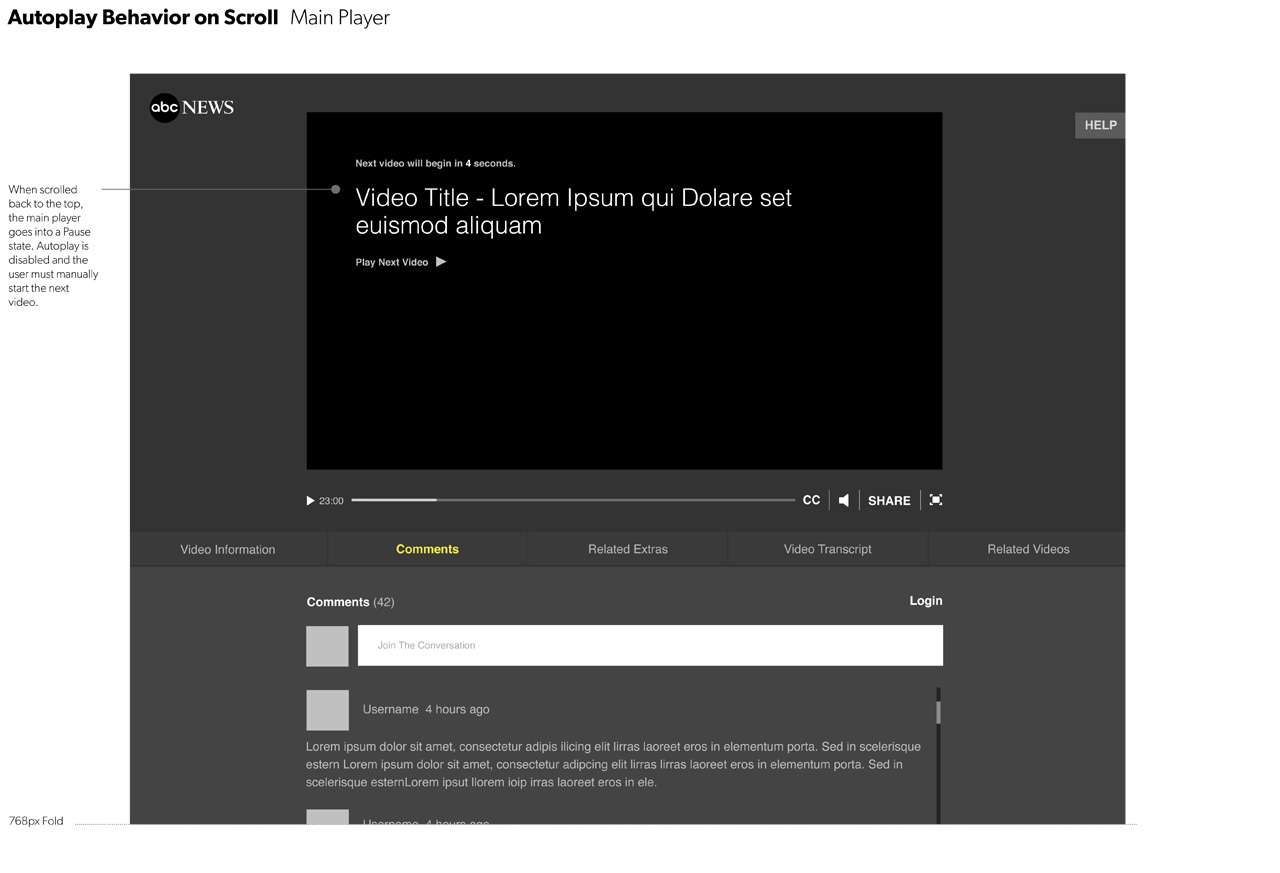Select the Comments tab

[x=427, y=549]
